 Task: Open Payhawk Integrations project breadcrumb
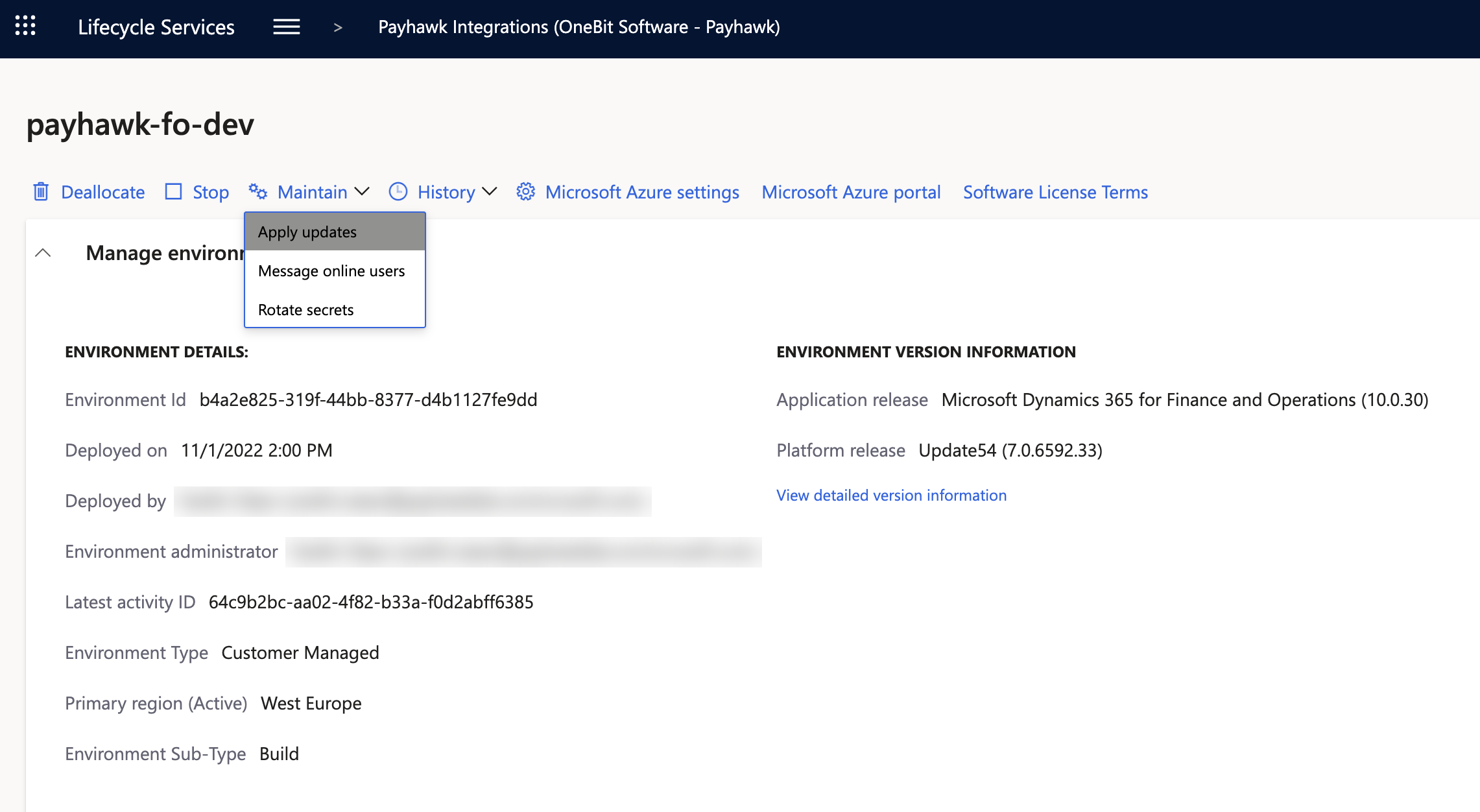coord(579,27)
